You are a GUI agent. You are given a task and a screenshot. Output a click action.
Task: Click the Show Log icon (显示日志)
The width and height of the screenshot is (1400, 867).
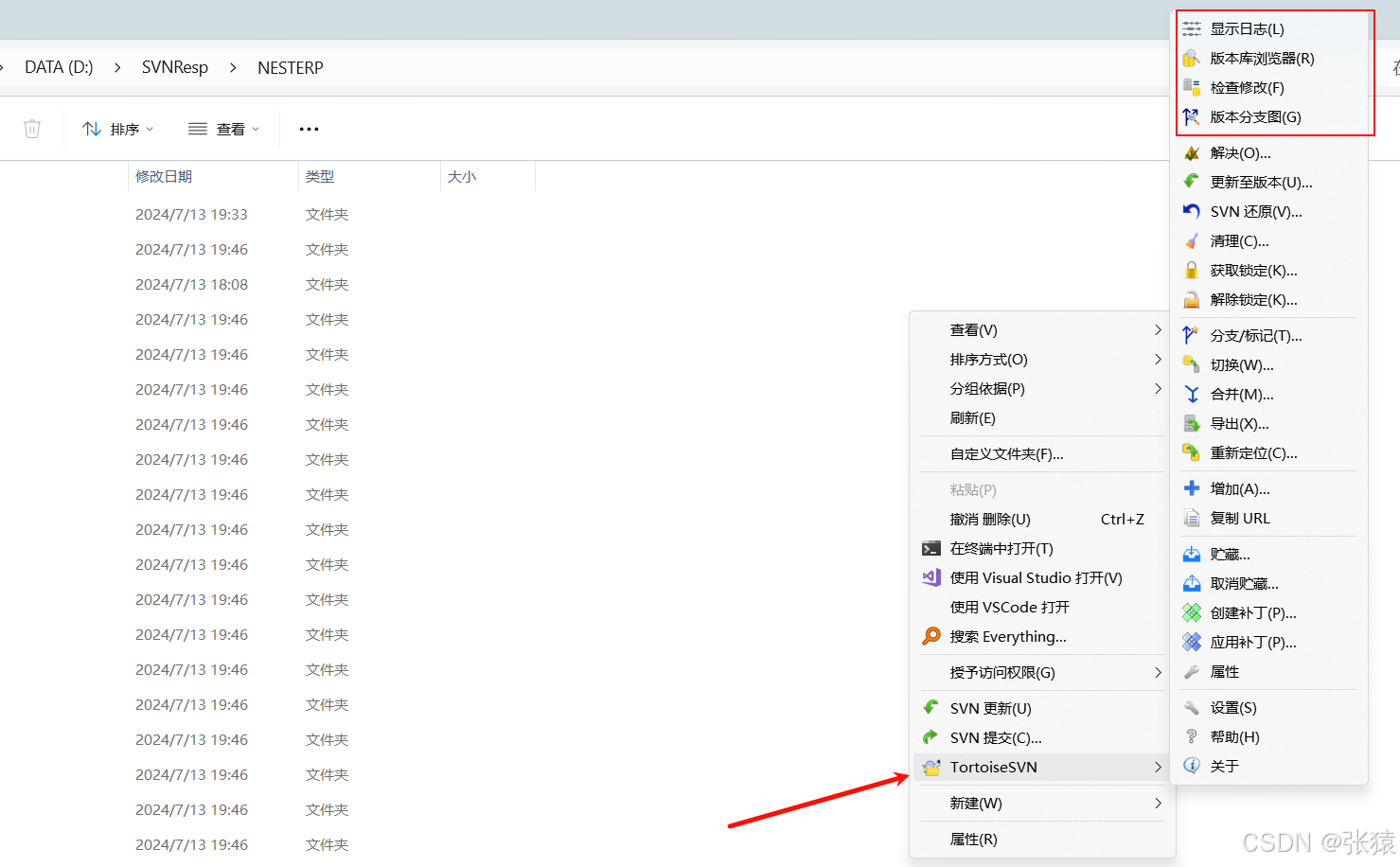[x=1192, y=29]
